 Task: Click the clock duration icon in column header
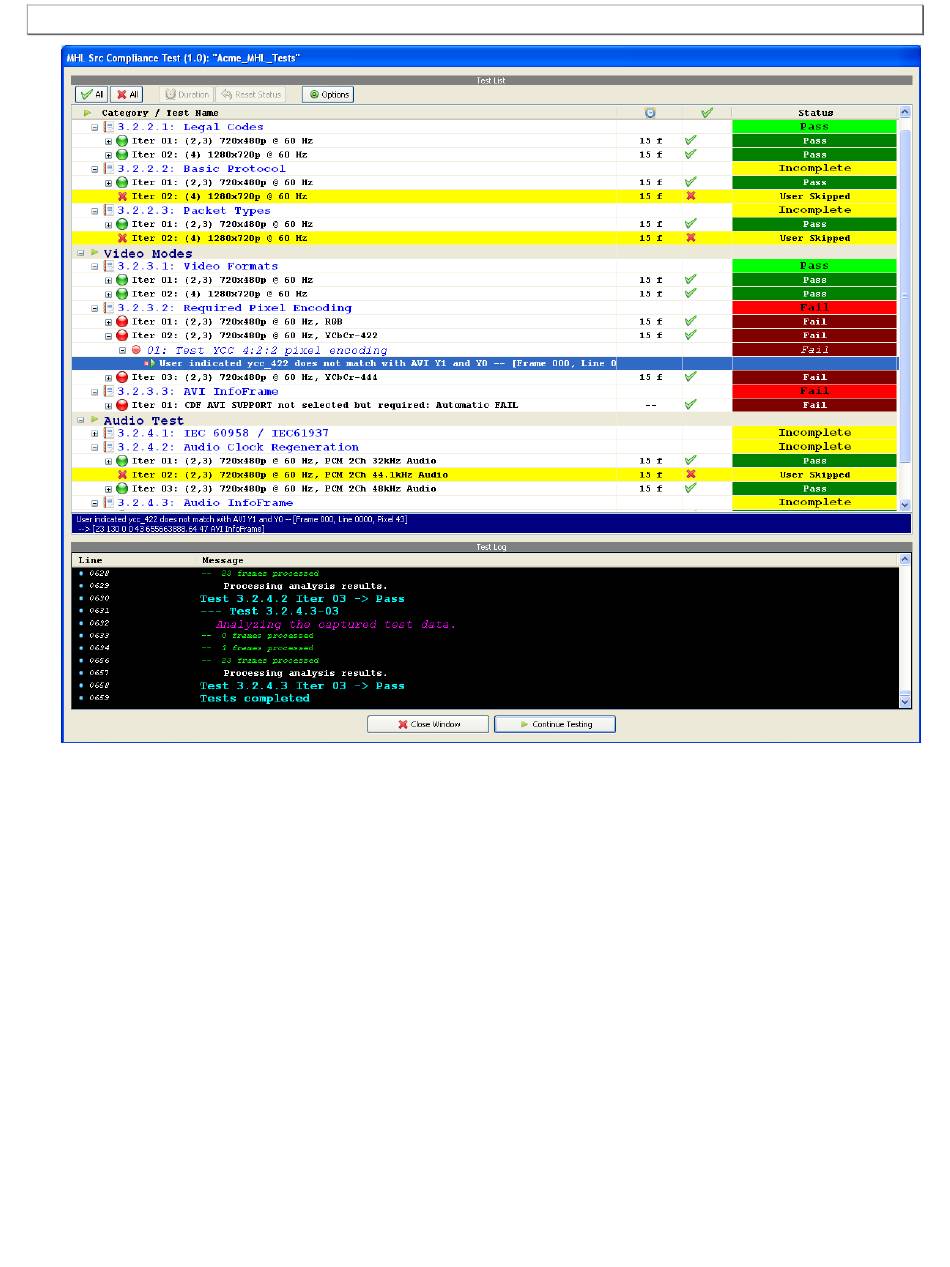click(650, 113)
